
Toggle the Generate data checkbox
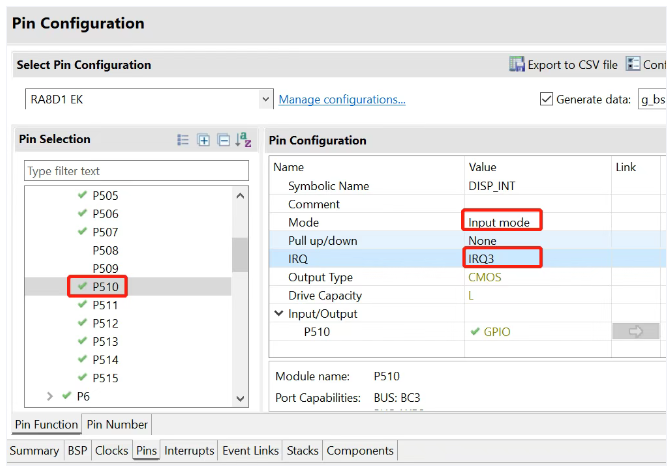tap(546, 99)
